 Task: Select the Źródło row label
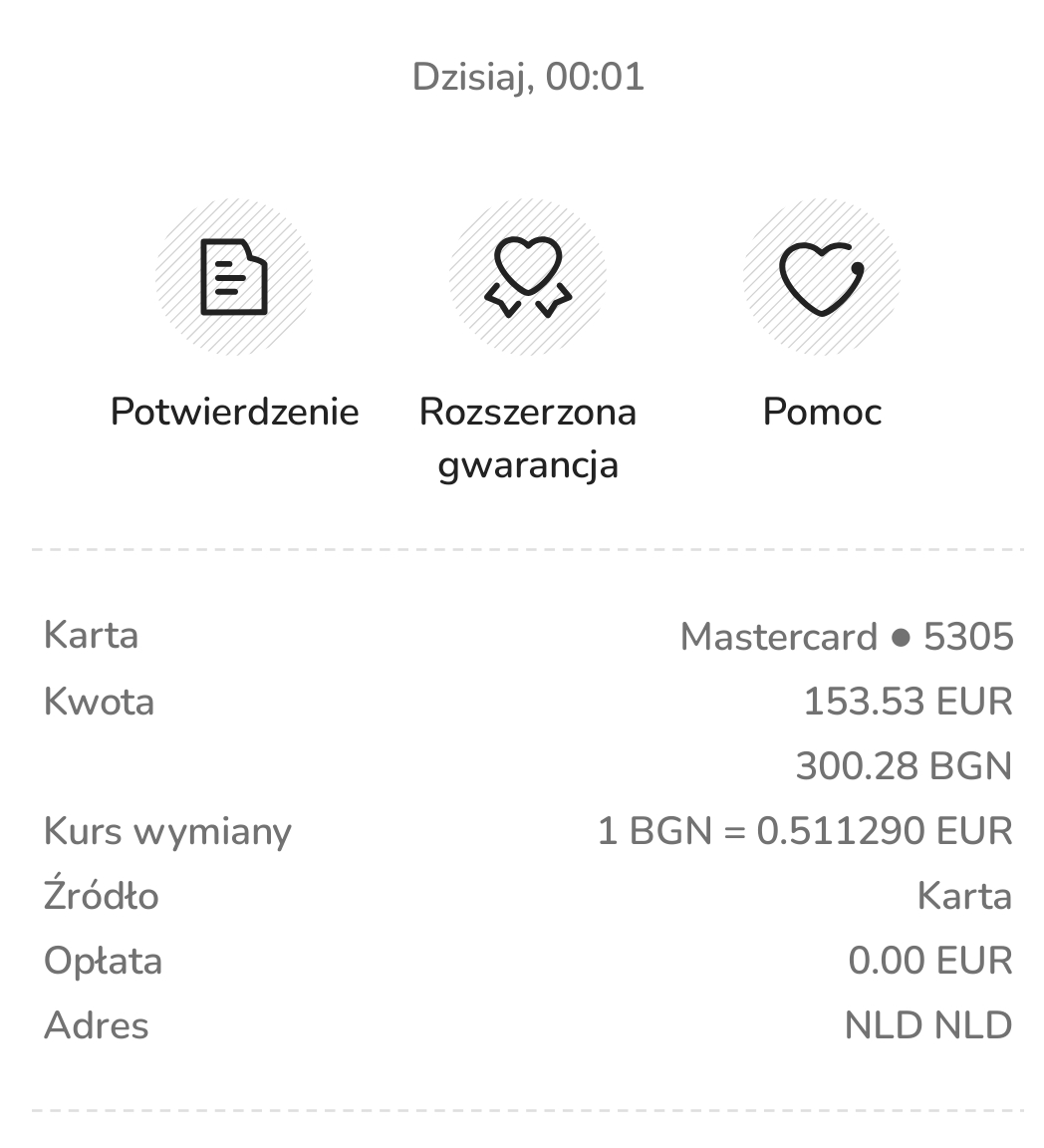point(101,893)
